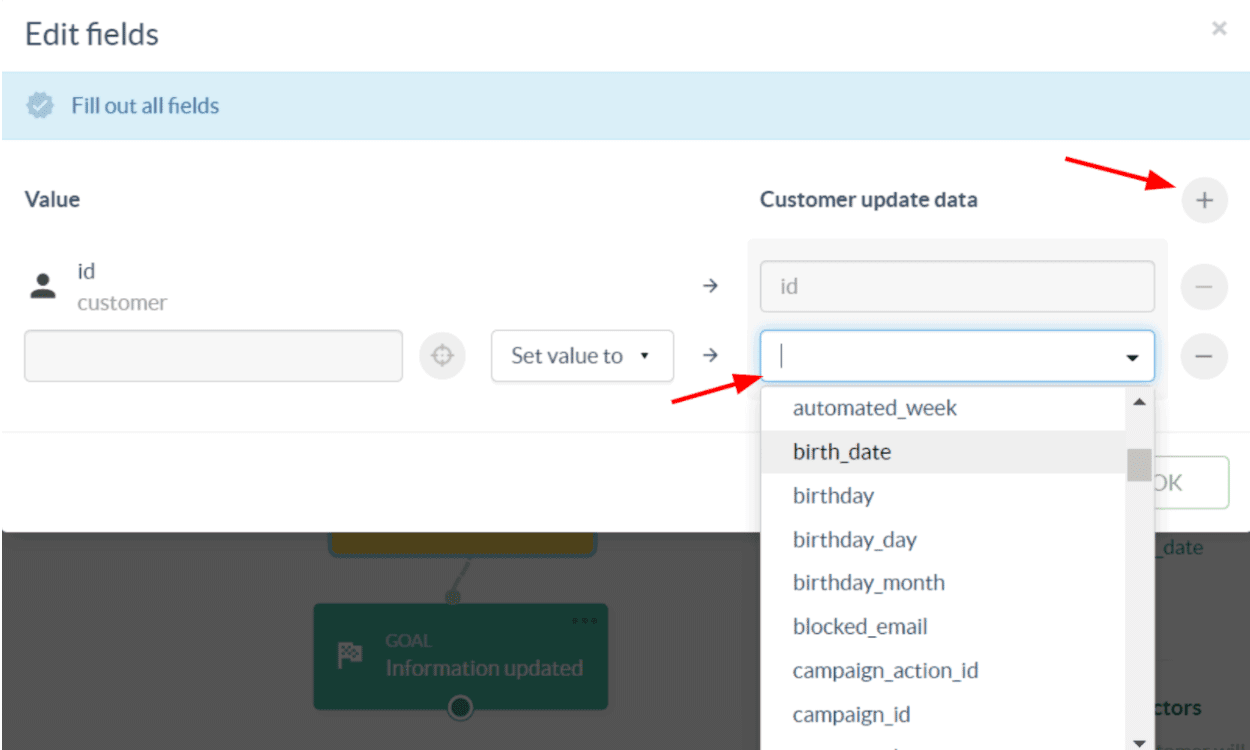Click the goal flag icon
This screenshot has width=1250, height=750.
[349, 655]
